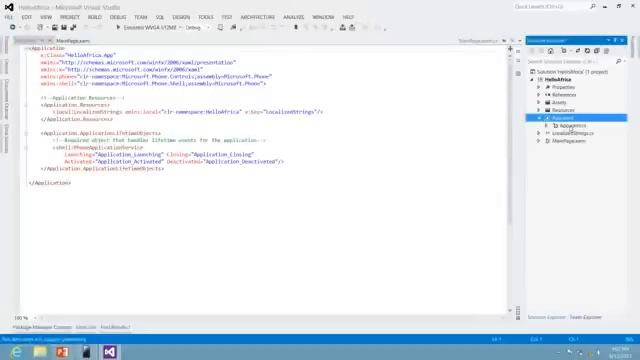This screenshot has height=360, width=640.
Task: Click the Refresh icon in Solution Explorer
Action: 587,51
